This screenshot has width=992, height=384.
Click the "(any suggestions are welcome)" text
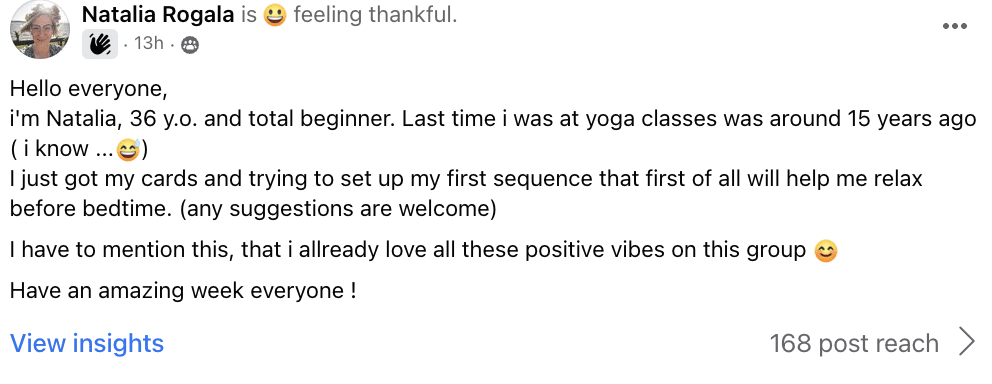pos(338,209)
